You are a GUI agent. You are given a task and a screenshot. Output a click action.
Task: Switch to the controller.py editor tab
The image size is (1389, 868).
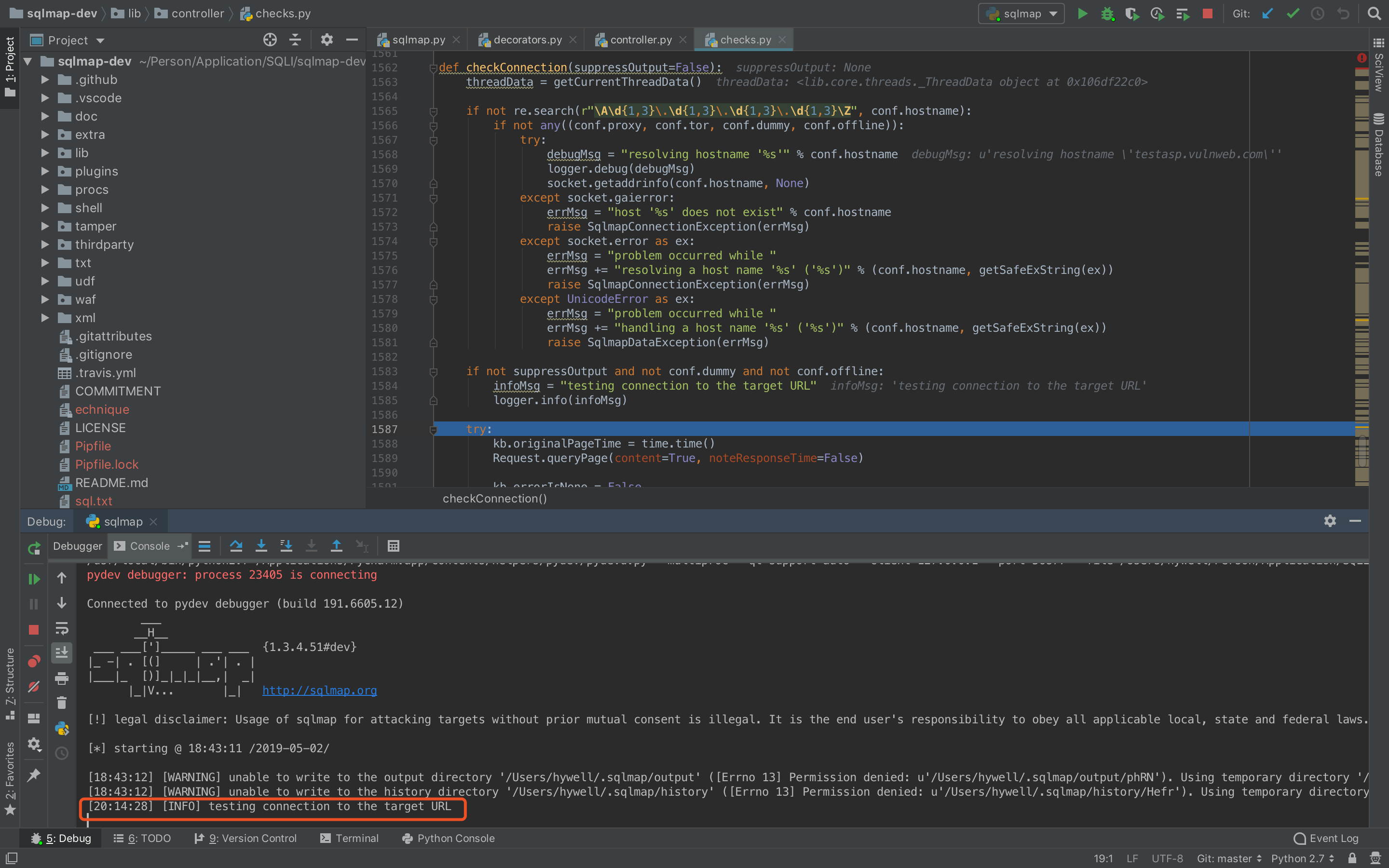coord(640,40)
